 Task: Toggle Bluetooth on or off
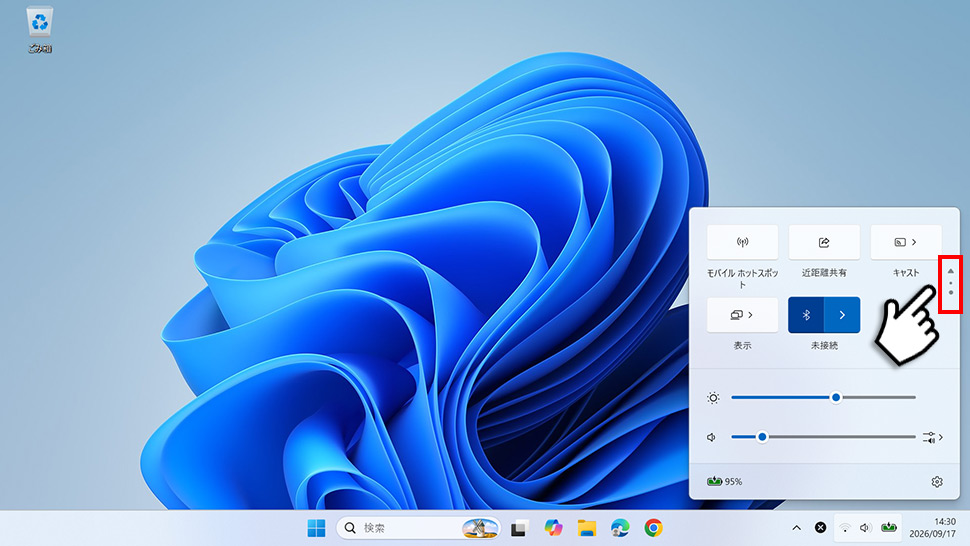806,315
